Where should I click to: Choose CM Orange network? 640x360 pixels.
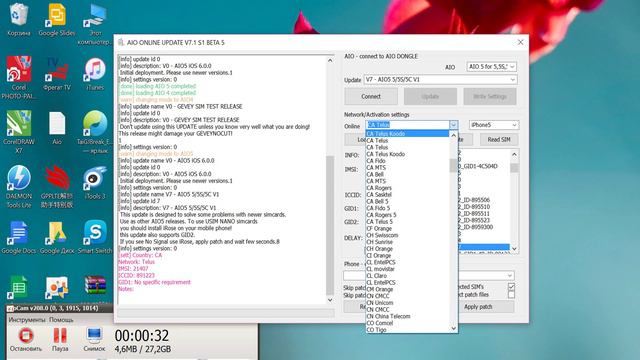(407, 289)
